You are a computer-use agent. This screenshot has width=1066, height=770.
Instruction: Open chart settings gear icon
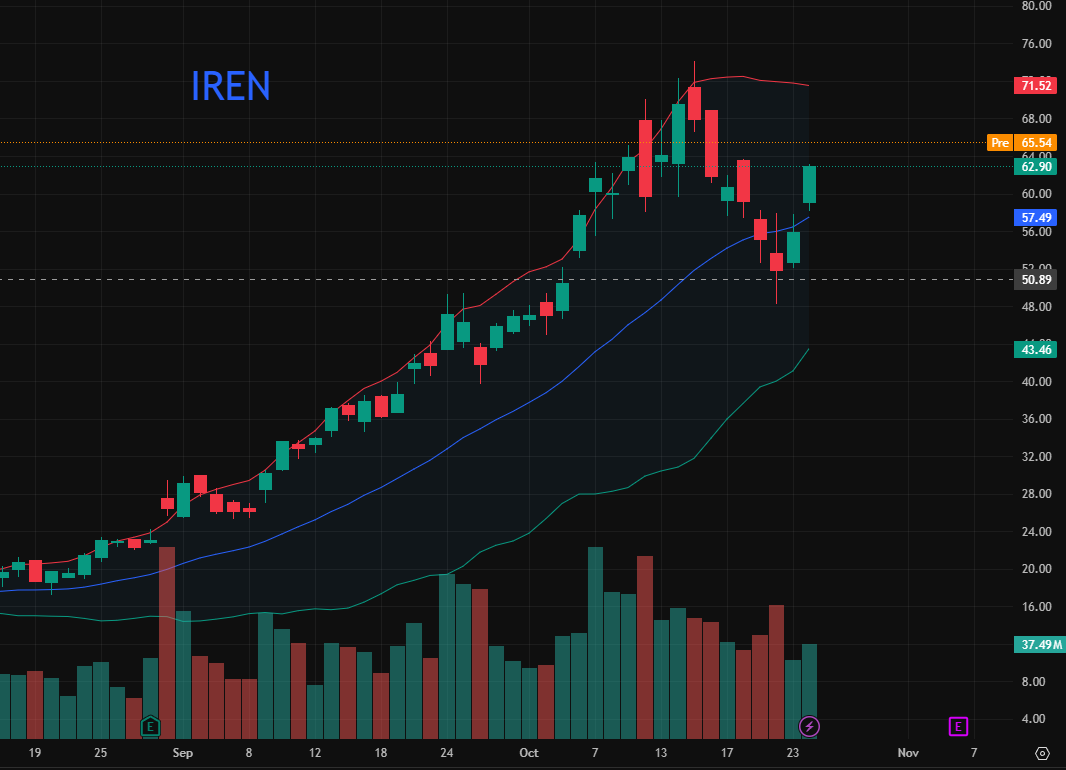(x=1042, y=753)
